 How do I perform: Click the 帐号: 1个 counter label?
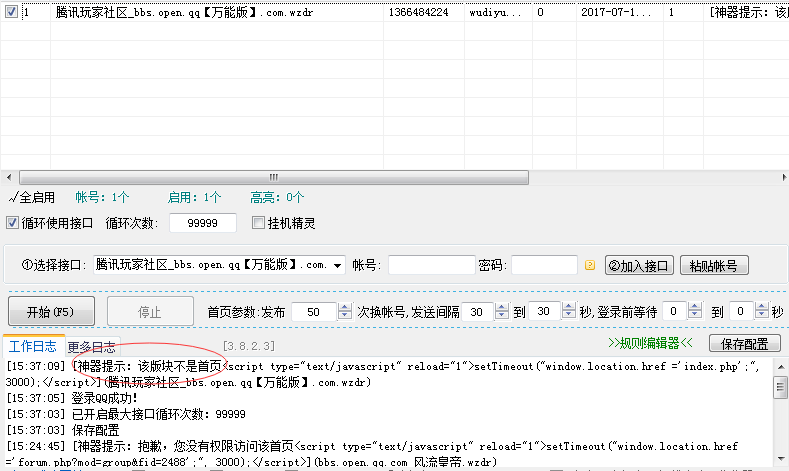pyautogui.click(x=102, y=197)
